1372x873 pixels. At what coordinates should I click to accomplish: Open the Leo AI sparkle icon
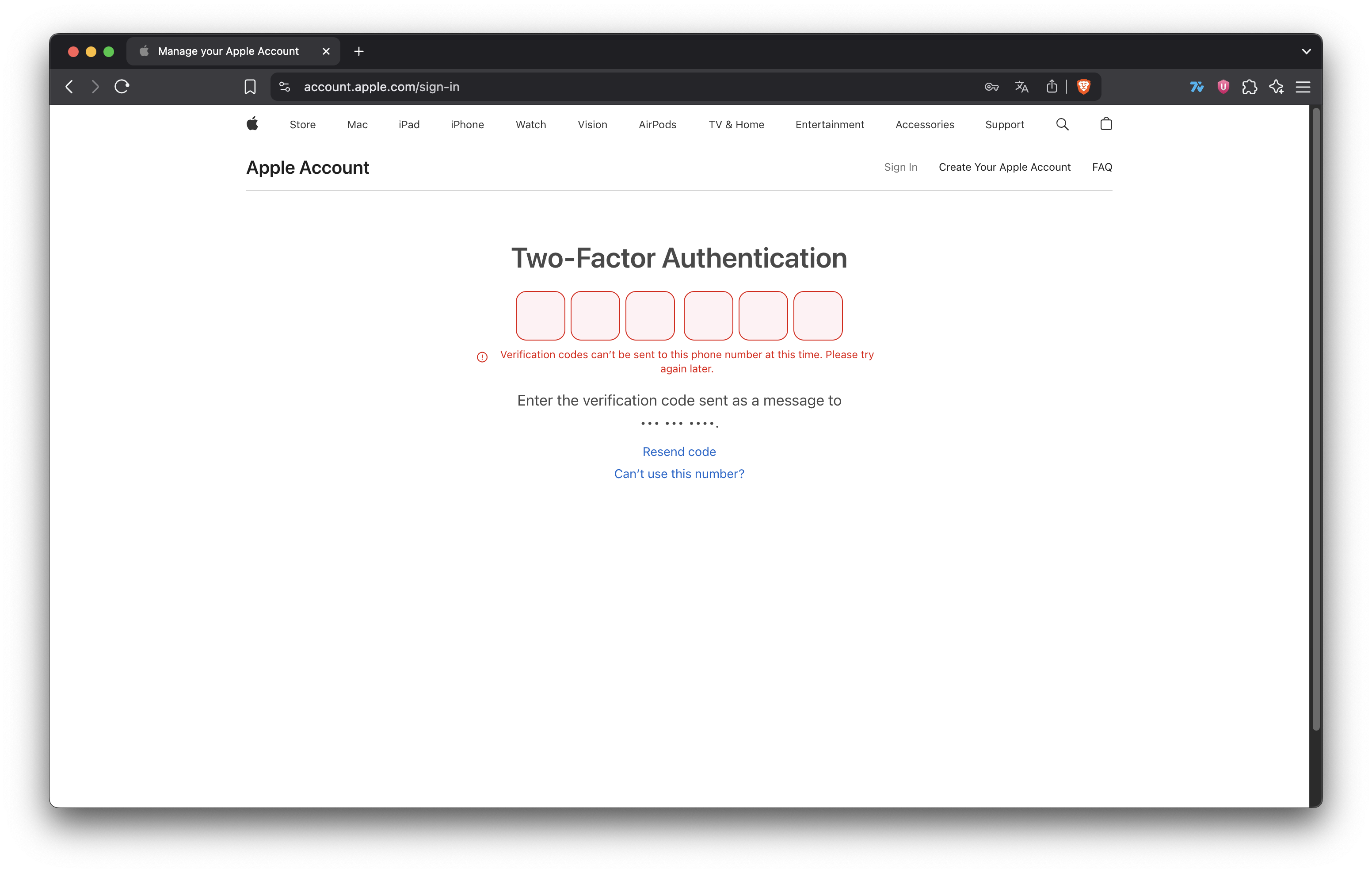point(1276,87)
